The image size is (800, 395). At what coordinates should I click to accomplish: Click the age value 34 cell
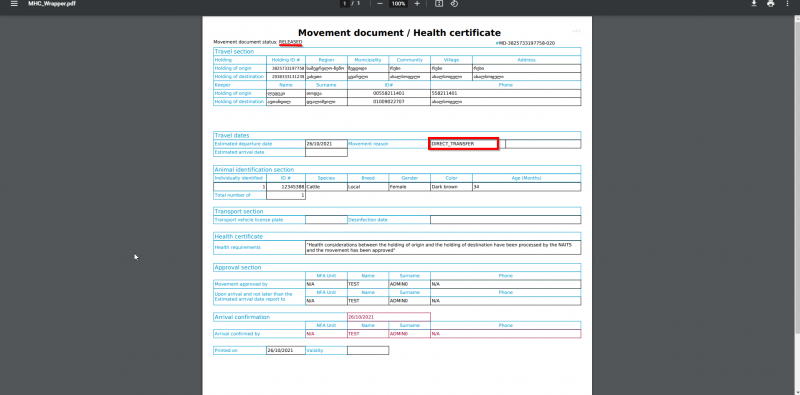(x=526, y=187)
